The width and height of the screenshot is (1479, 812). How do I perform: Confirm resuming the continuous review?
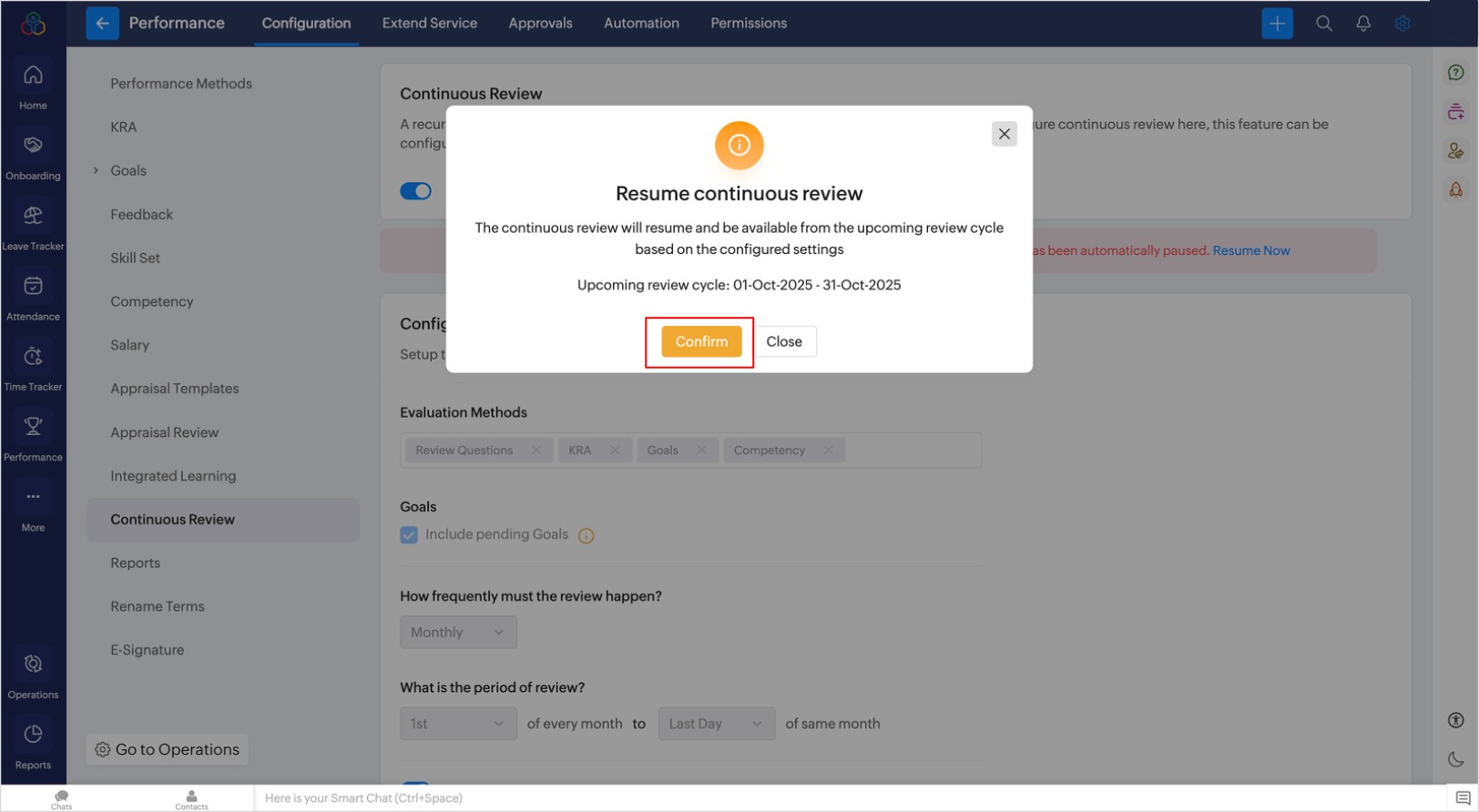[x=701, y=341]
